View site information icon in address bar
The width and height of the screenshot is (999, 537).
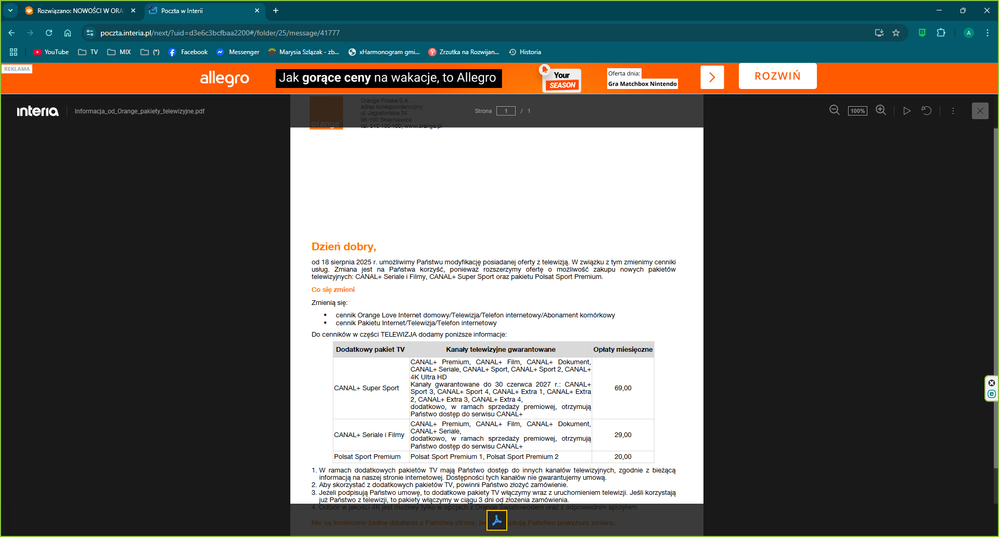[x=90, y=32]
